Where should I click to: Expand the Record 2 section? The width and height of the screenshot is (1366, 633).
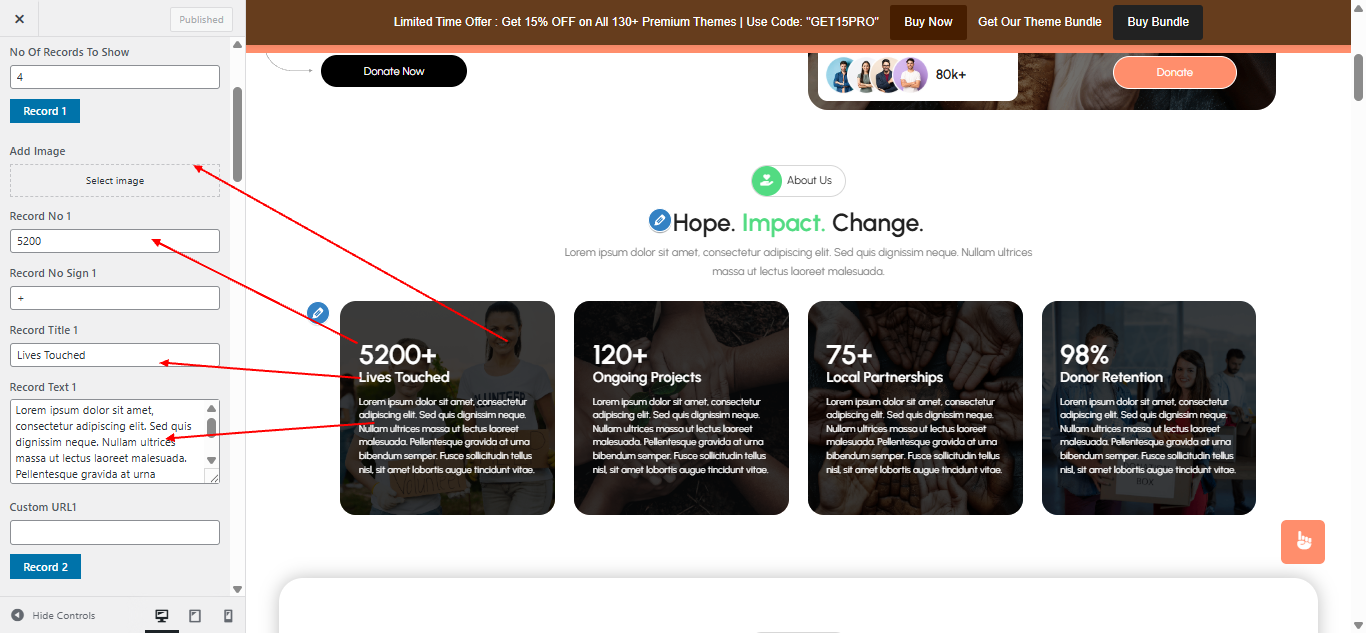45,567
